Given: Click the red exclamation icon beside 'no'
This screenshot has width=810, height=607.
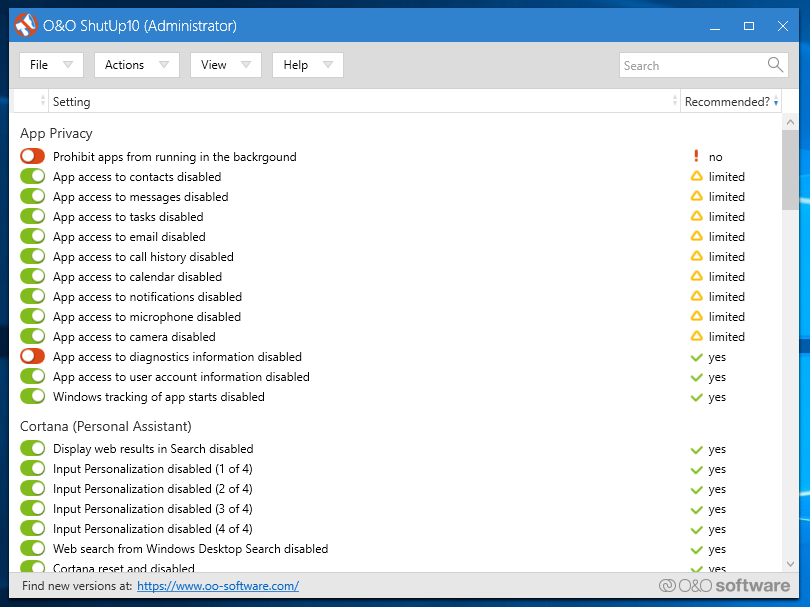Looking at the screenshot, I should [x=696, y=156].
